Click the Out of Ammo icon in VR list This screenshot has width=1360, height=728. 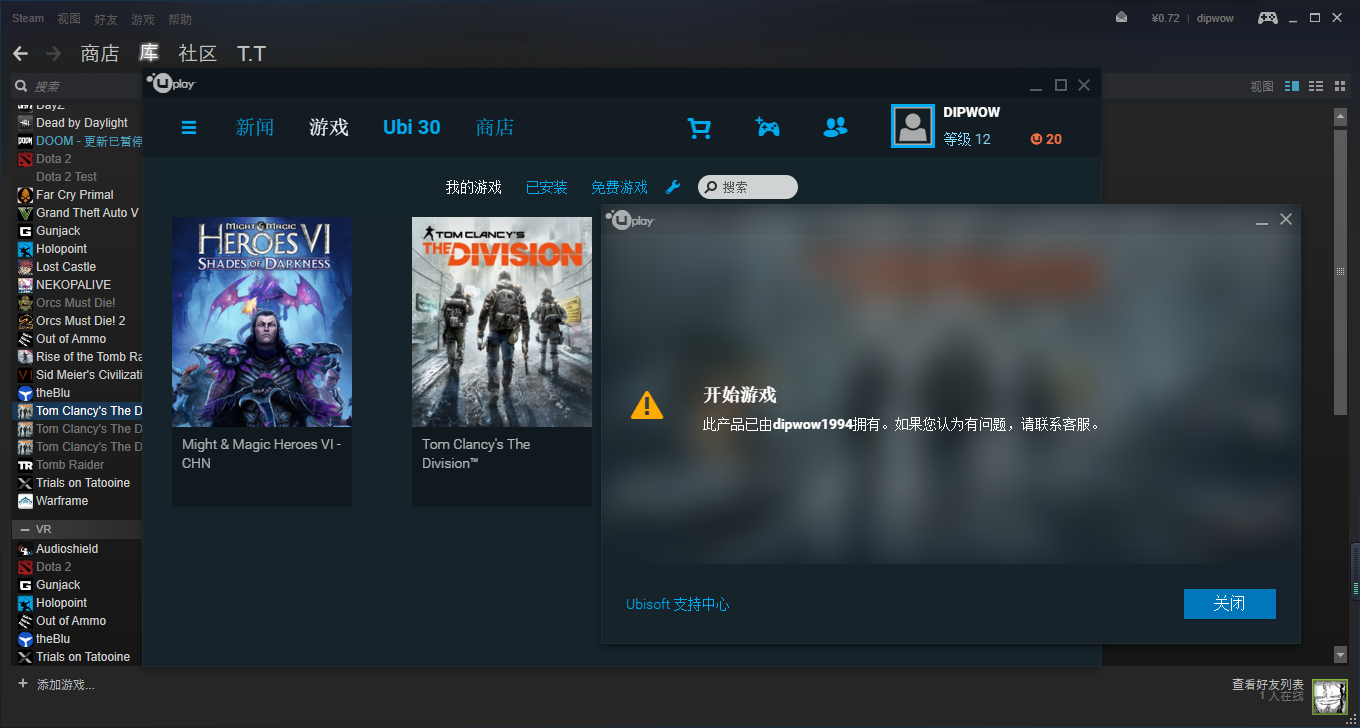[x=25, y=621]
